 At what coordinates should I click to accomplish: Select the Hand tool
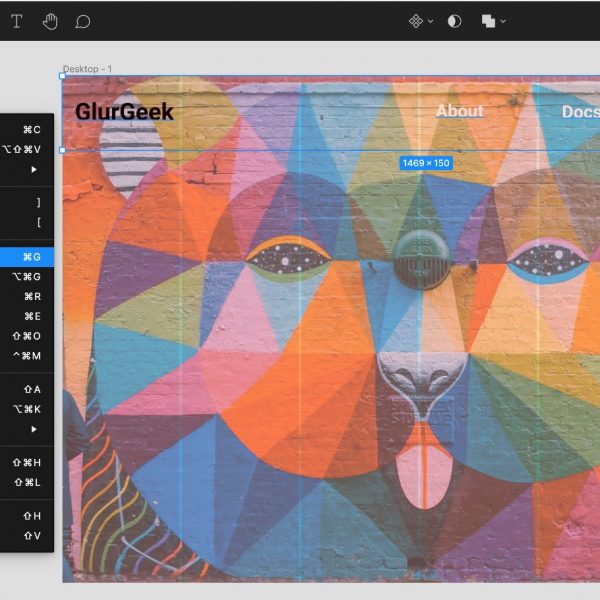(x=49, y=21)
